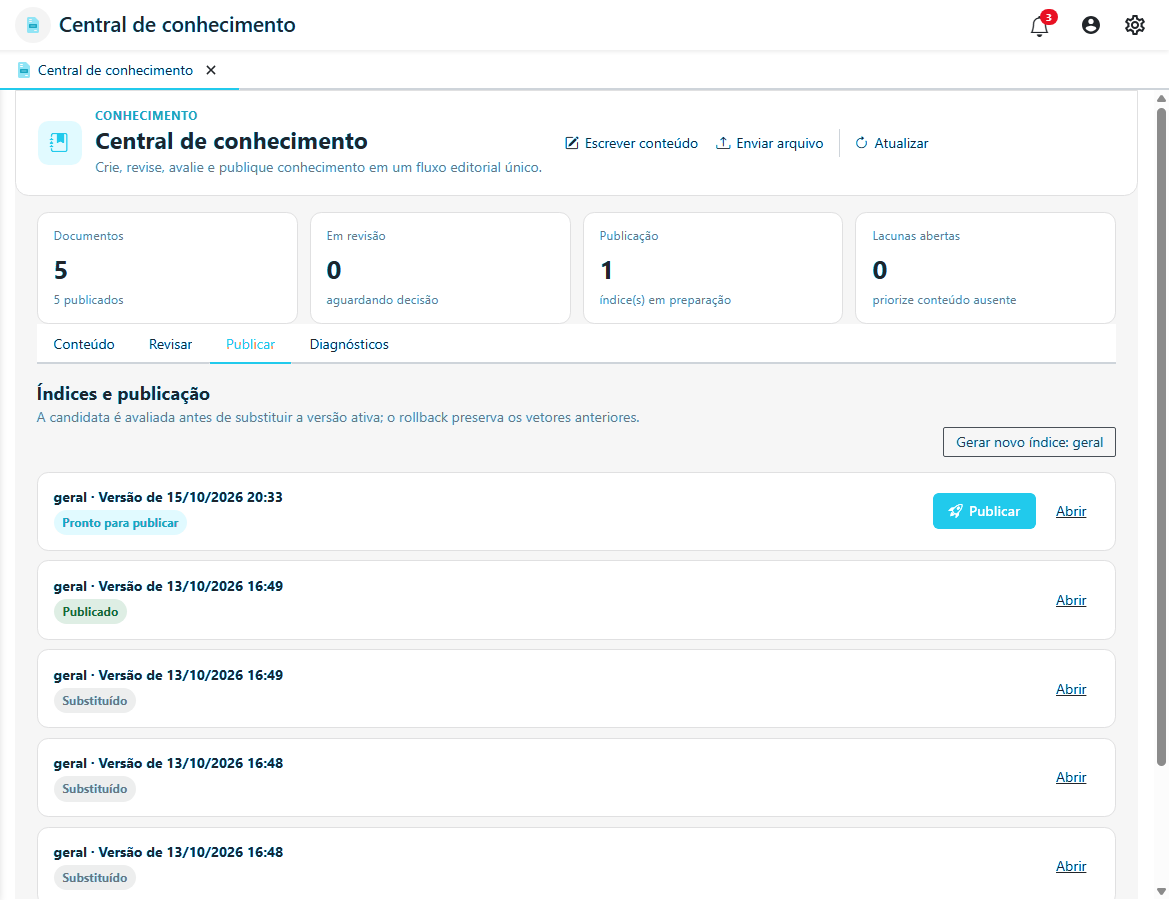Click the Pronto para publicar badge

tap(120, 523)
